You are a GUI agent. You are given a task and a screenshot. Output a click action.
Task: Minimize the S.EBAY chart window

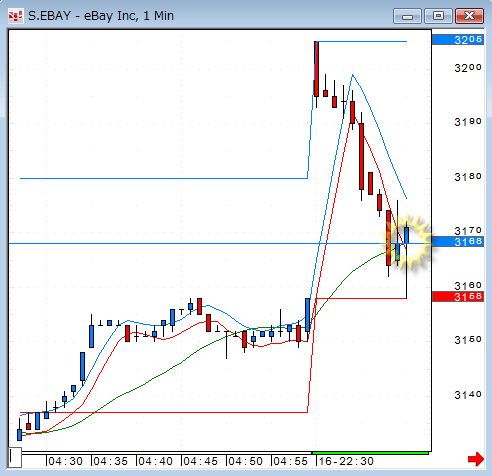click(x=407, y=16)
